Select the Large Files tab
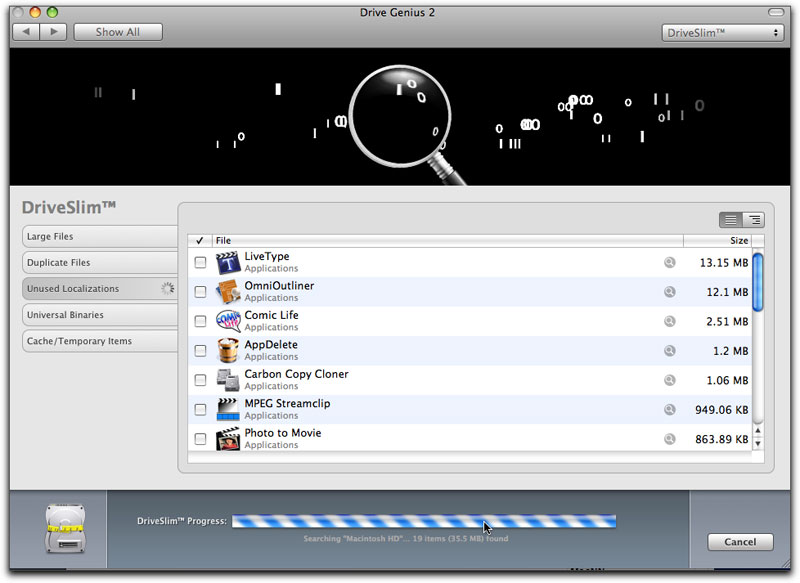Viewport: 800px width, 583px height. tap(100, 237)
